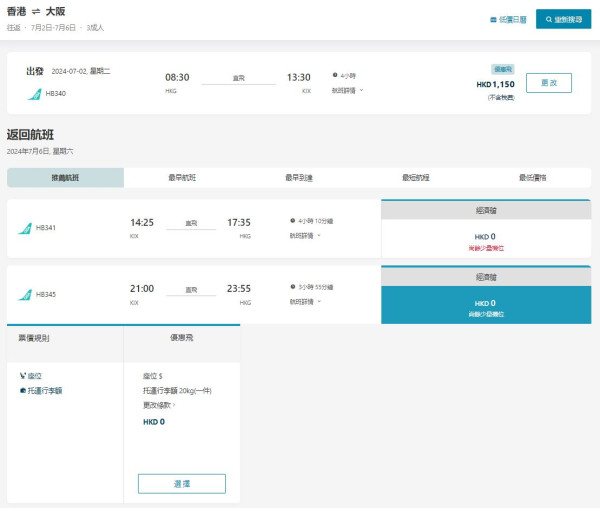Expand HB345 flight details
Image resolution: width=600 pixels, height=508 pixels.
305,302
